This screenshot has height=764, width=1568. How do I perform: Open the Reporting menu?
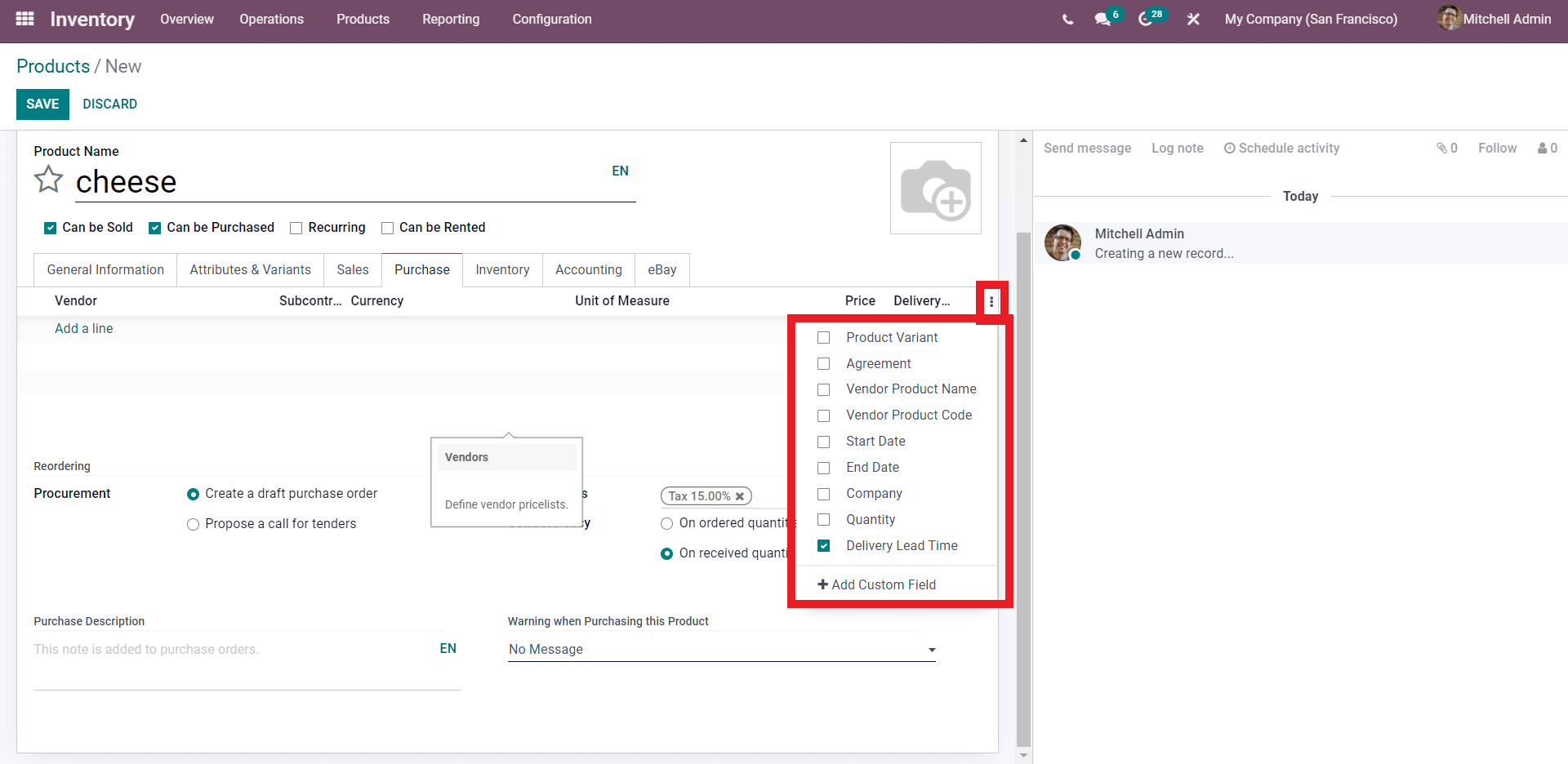(x=451, y=19)
